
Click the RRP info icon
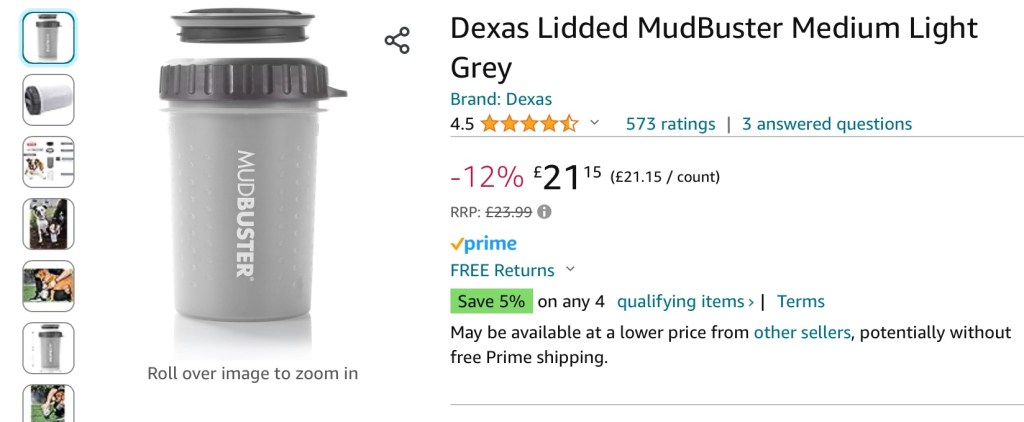point(544,212)
